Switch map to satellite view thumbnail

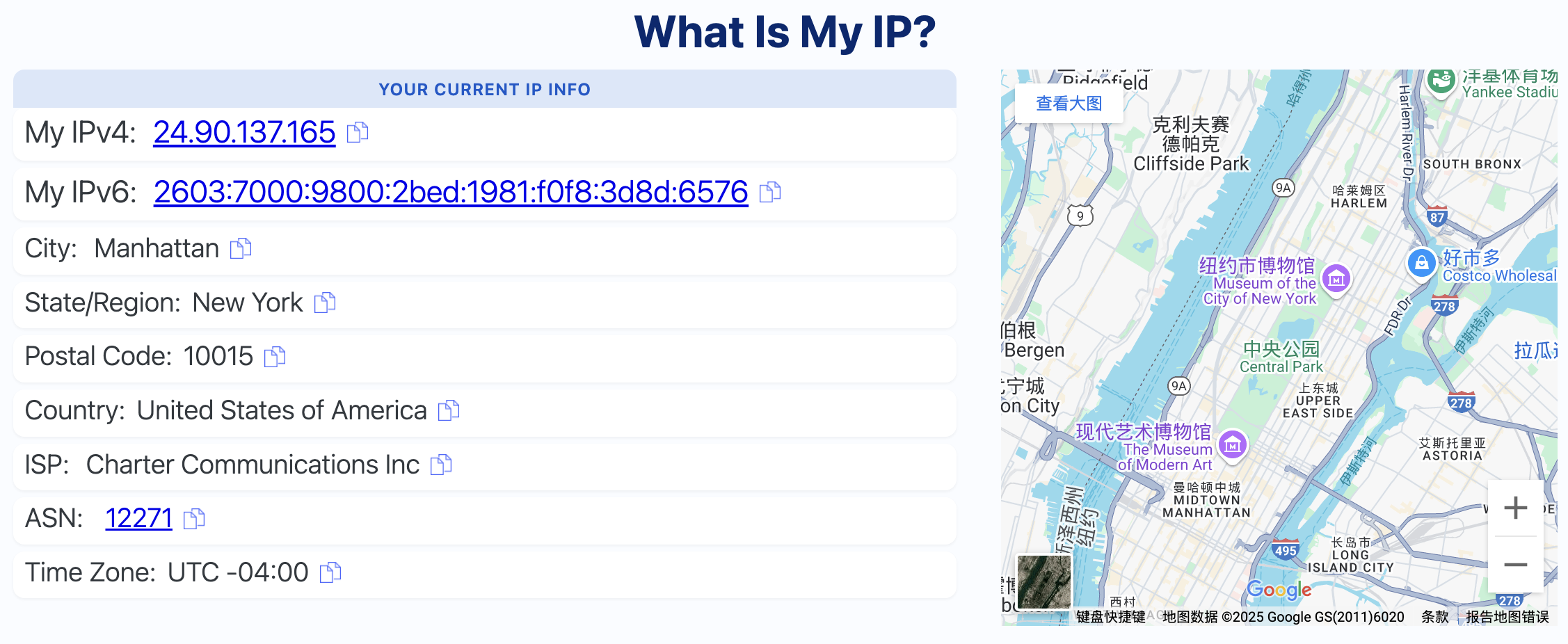1044,581
